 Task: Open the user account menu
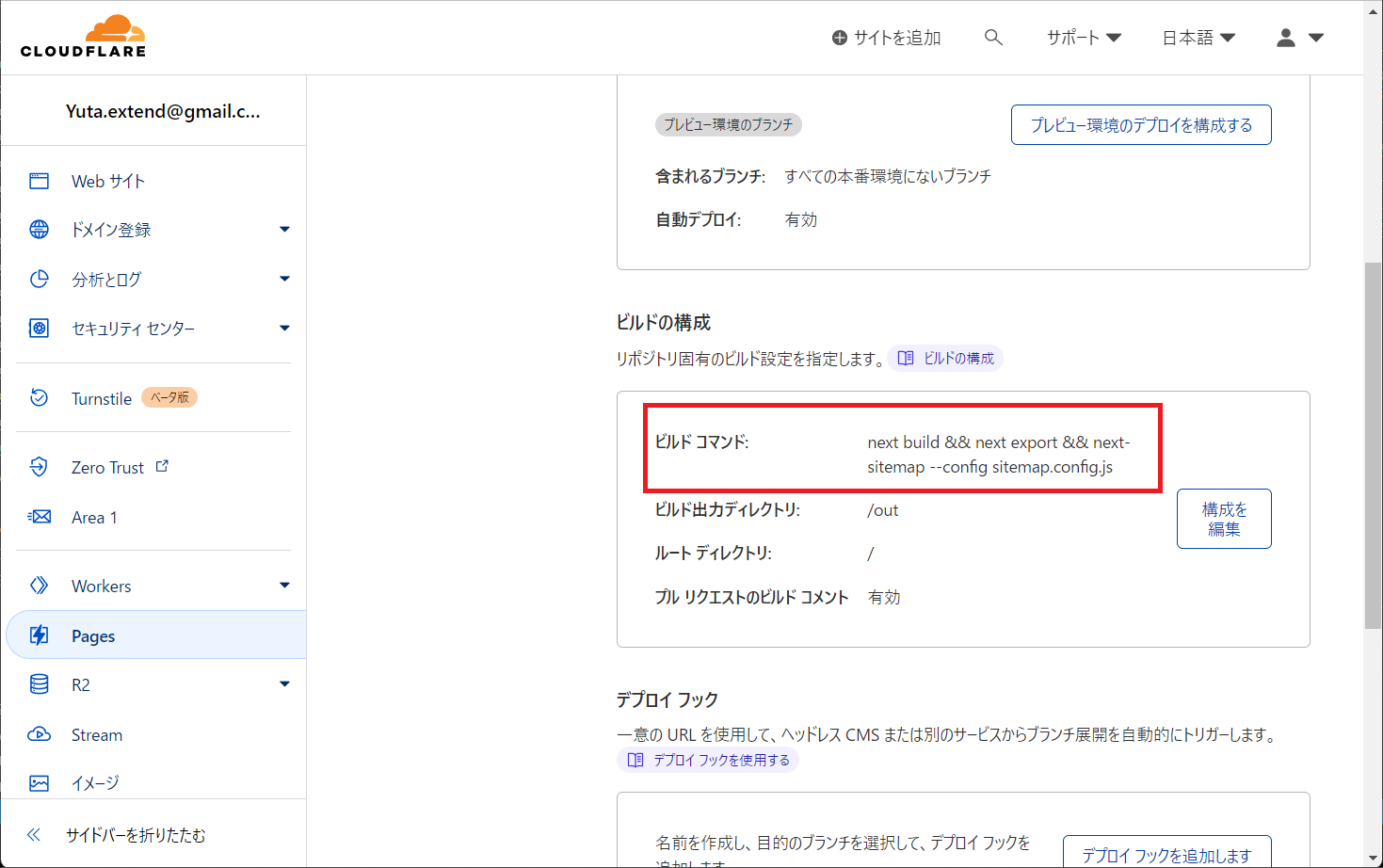(x=1300, y=38)
